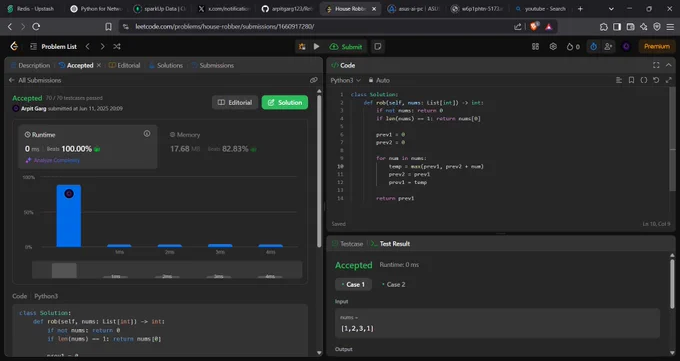Click the nums input value field
This screenshot has width=680, height=361.
pos(497,324)
